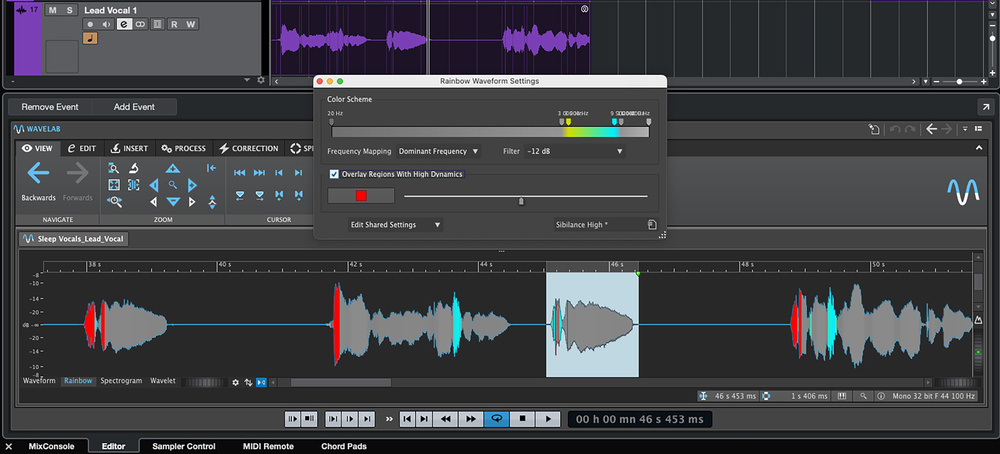Click the blue right triangle in Zoom group
This screenshot has height=454, width=1000.
(192, 186)
